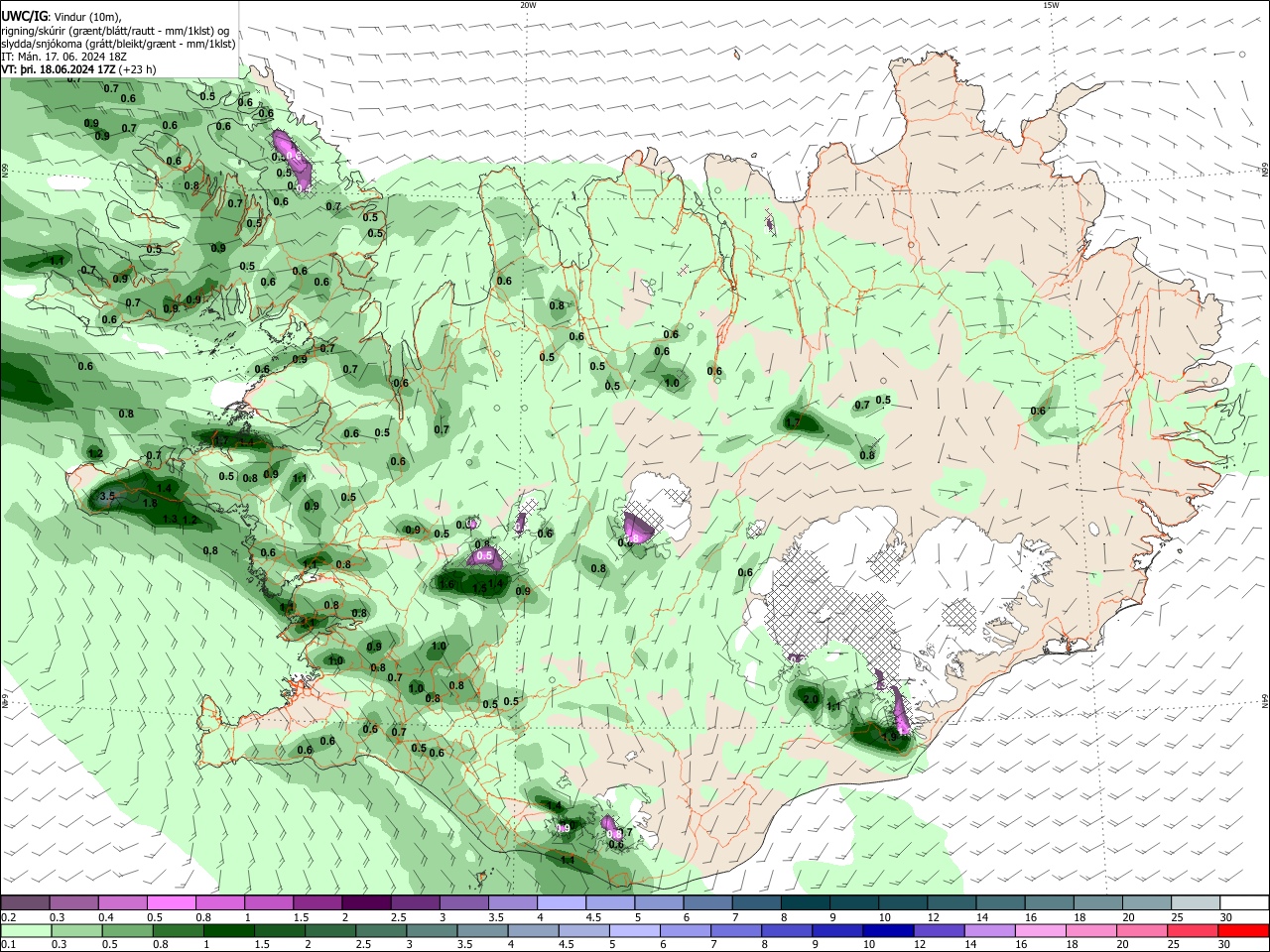Click the palest green lower-row swatch from 0.1 to 0.3
Viewport: 1270px width, 952px height.
tap(26, 930)
